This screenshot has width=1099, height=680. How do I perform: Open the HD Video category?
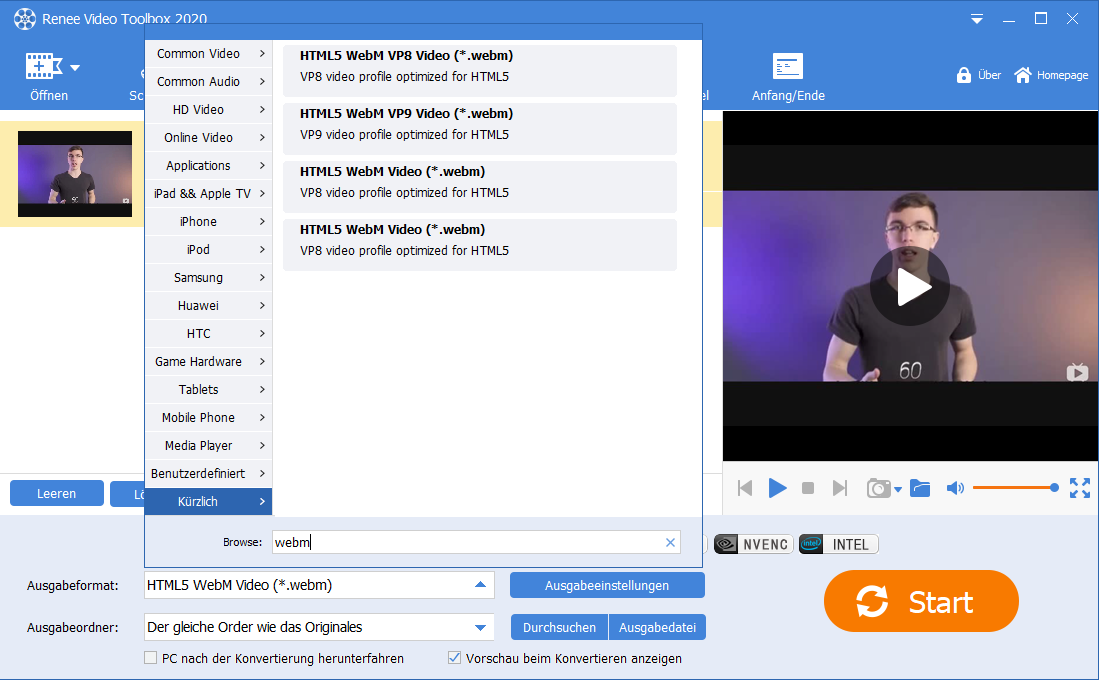pyautogui.click(x=208, y=110)
